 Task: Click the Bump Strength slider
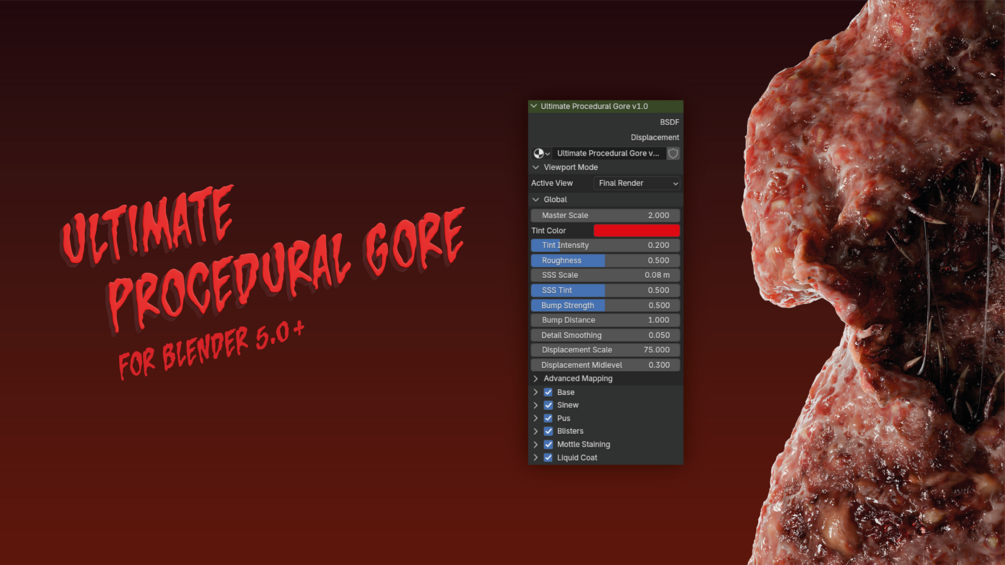(605, 306)
